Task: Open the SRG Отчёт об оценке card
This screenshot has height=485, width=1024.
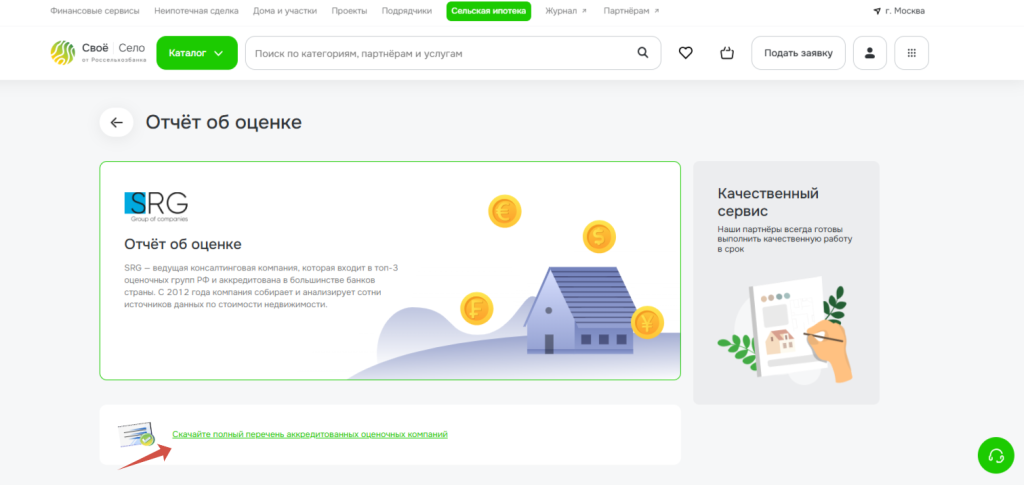Action: pyautogui.click(x=389, y=270)
